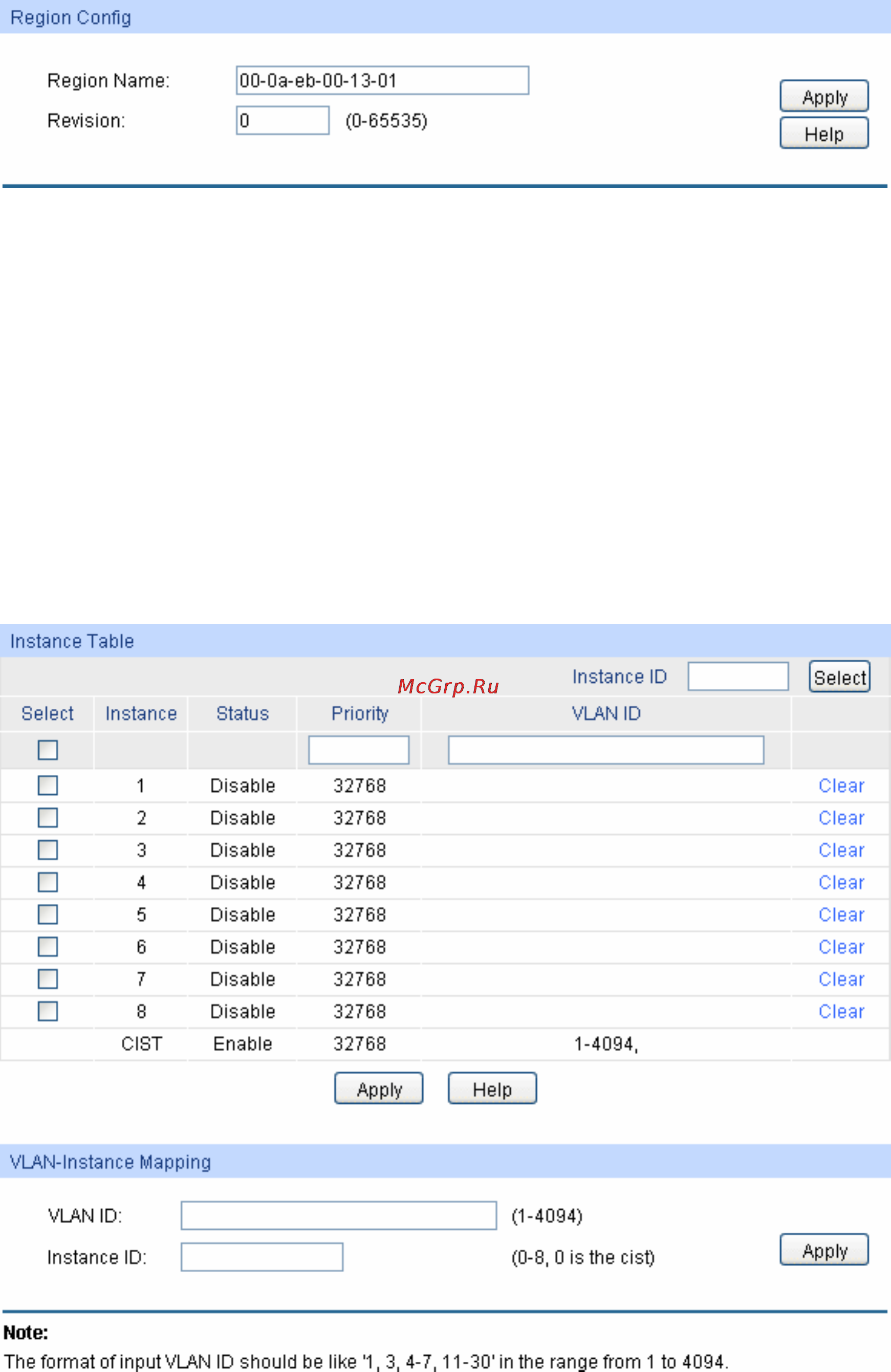Viewport: 891px width, 1372px height.
Task: Click the Instance ID field in VLAN-Instance Mapping
Action: point(262,1257)
